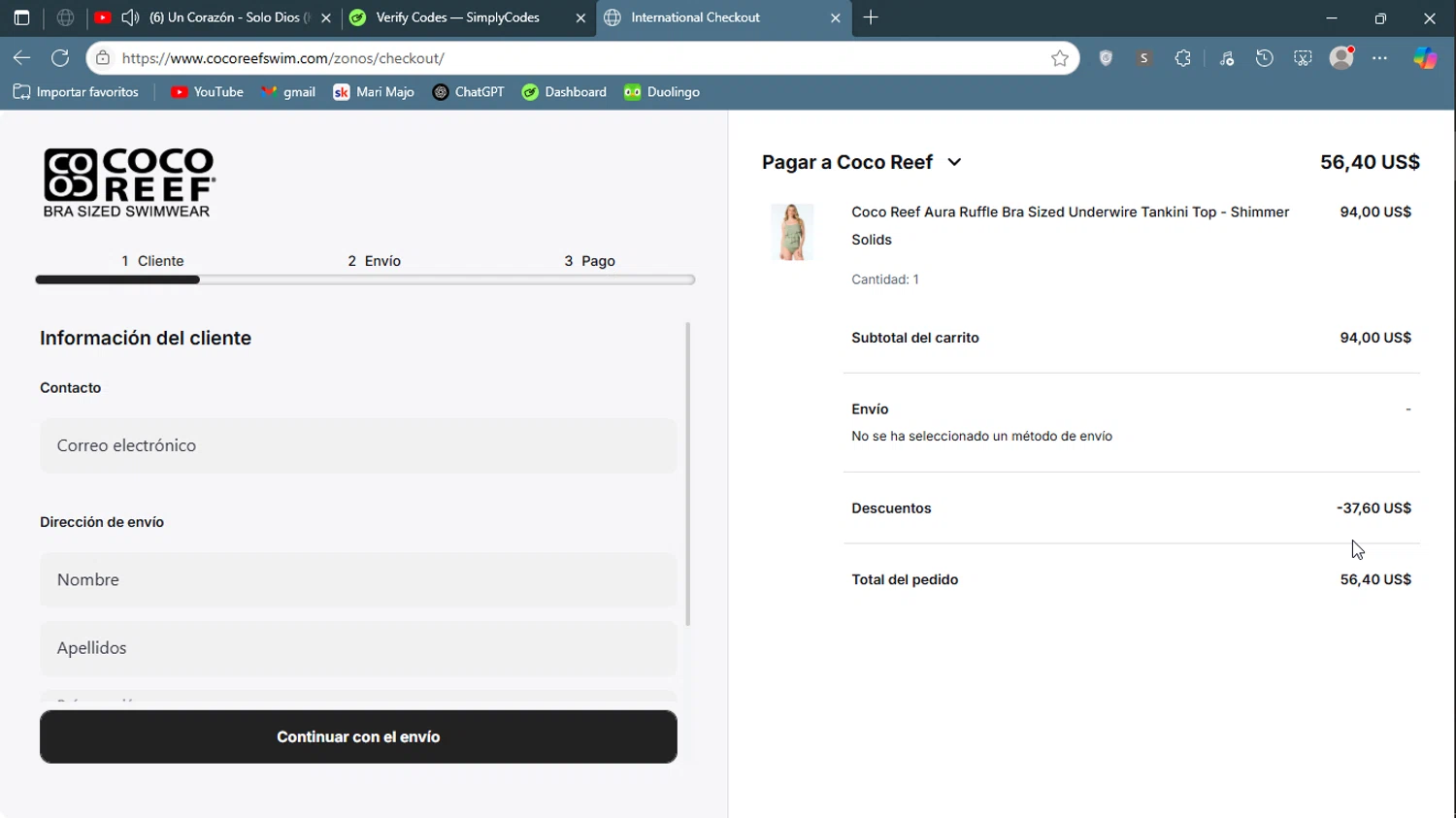Click the workspaces globe icon

click(x=65, y=17)
